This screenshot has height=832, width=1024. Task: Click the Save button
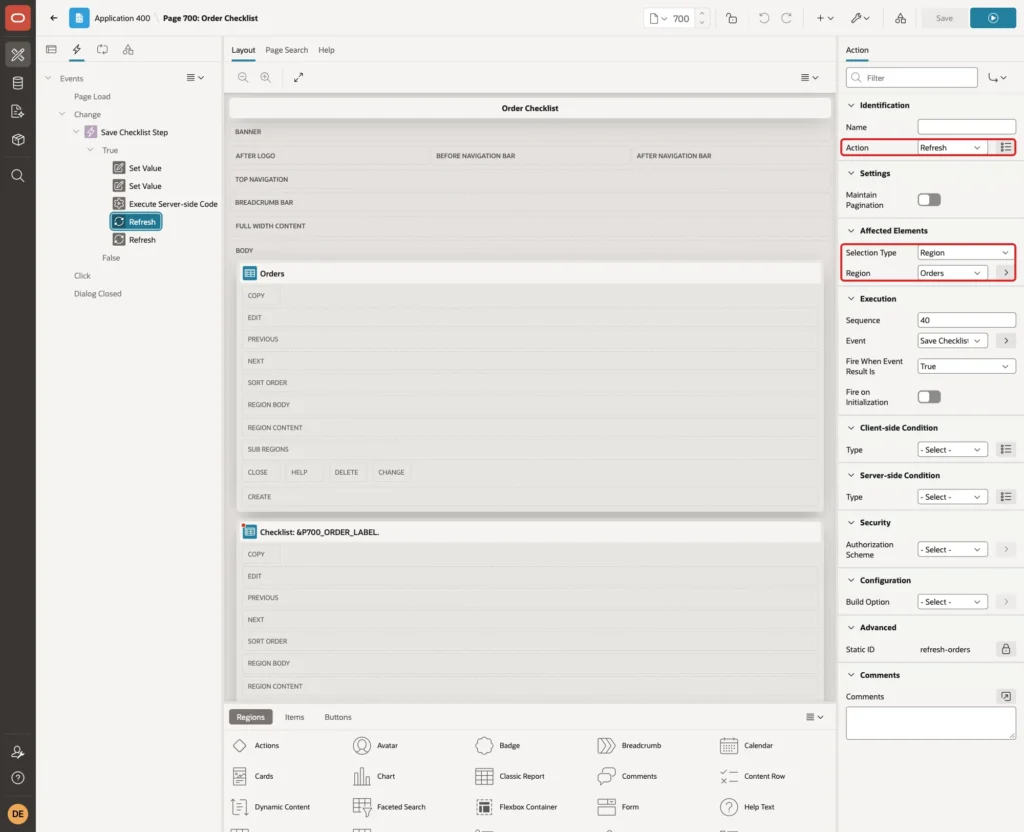point(944,18)
